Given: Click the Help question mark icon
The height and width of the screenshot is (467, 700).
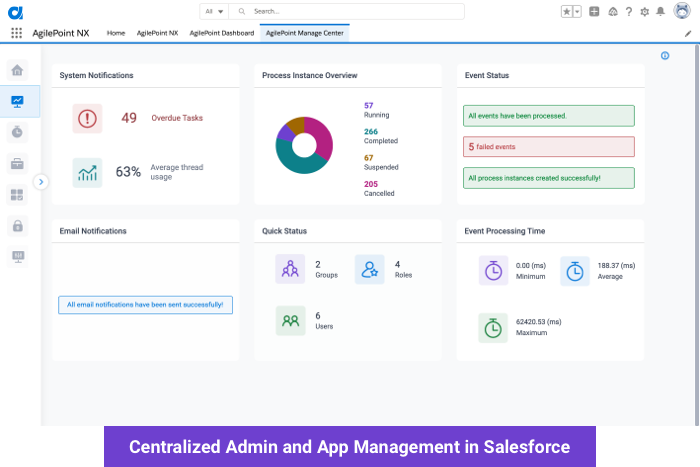Looking at the screenshot, I should coord(627,11).
